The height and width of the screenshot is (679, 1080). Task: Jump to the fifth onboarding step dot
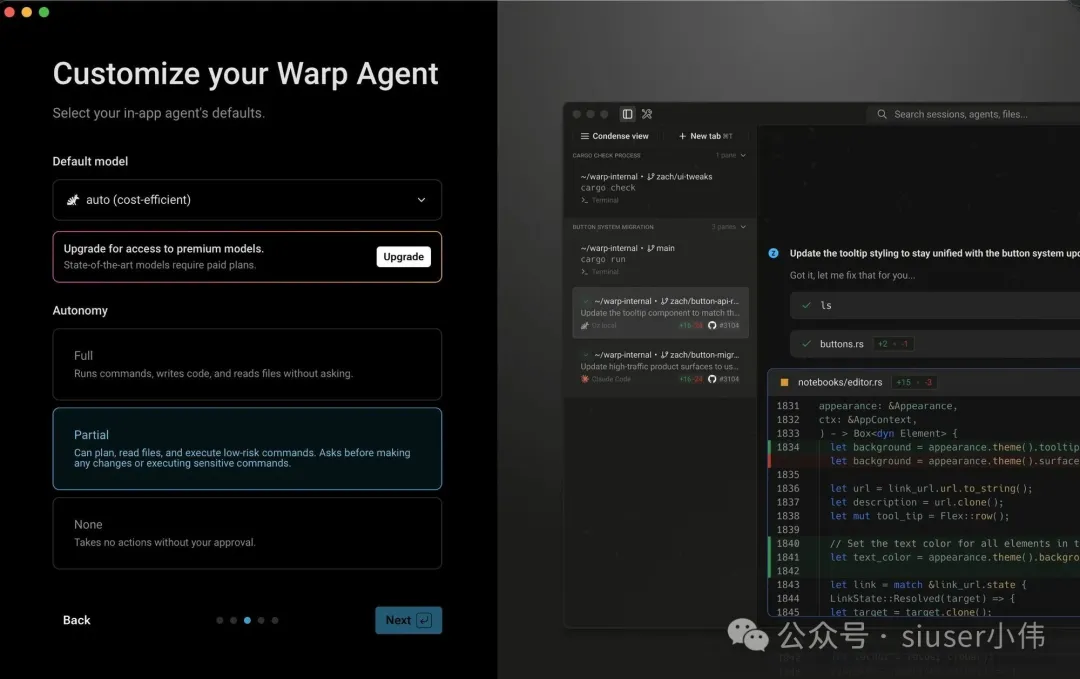tap(275, 620)
